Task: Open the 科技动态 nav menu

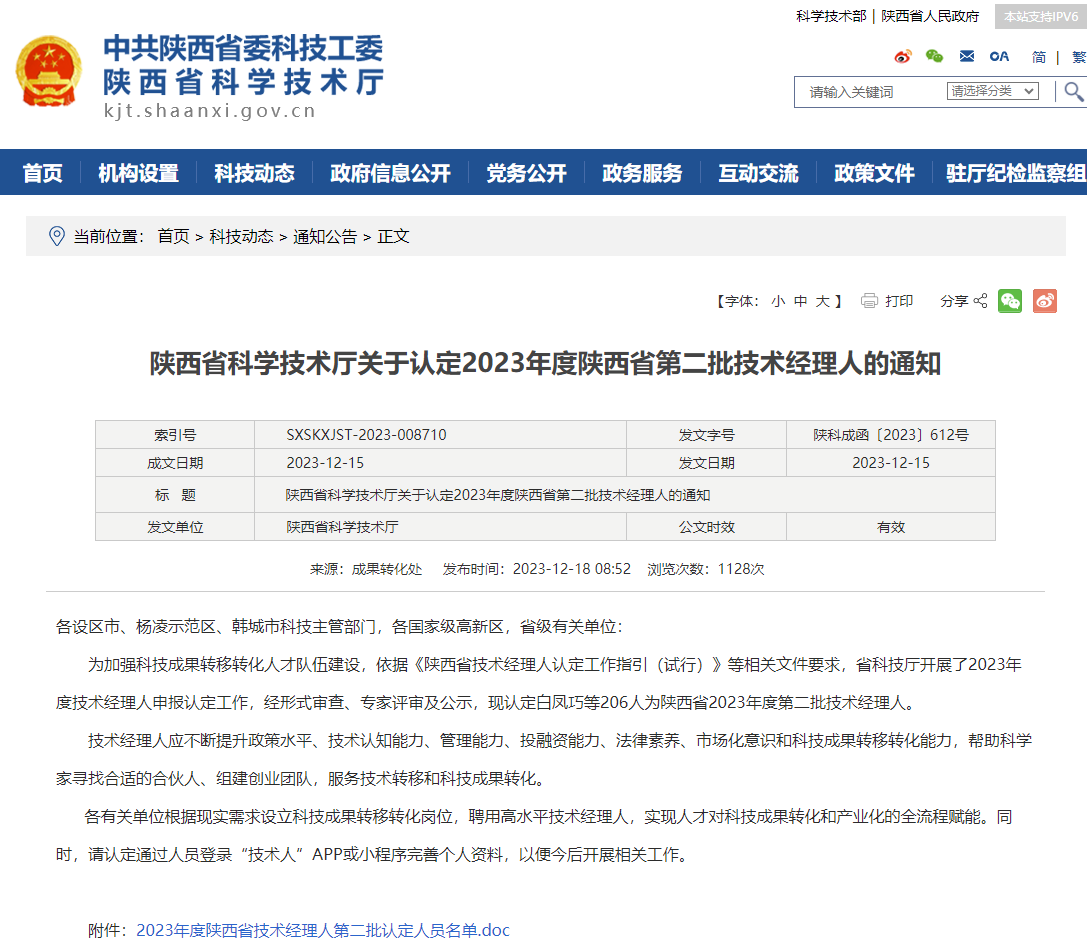Action: (254, 173)
